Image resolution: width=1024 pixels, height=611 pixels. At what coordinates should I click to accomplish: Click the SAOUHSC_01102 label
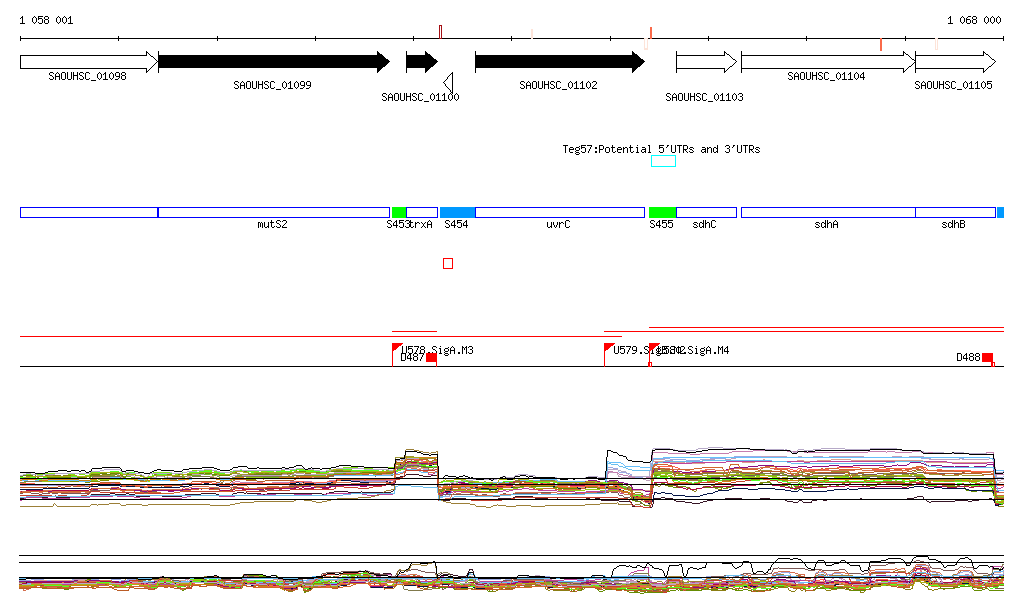pyautogui.click(x=558, y=85)
